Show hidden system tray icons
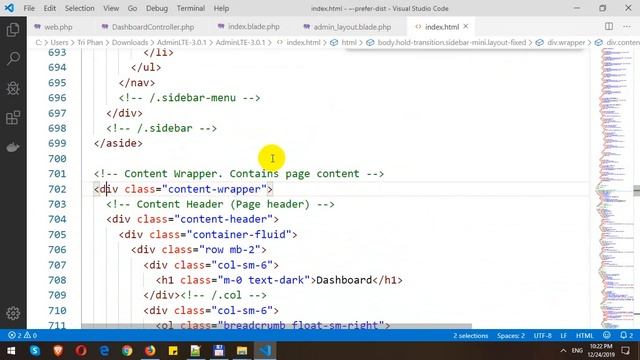This screenshot has height=360, width=640. (x=563, y=351)
